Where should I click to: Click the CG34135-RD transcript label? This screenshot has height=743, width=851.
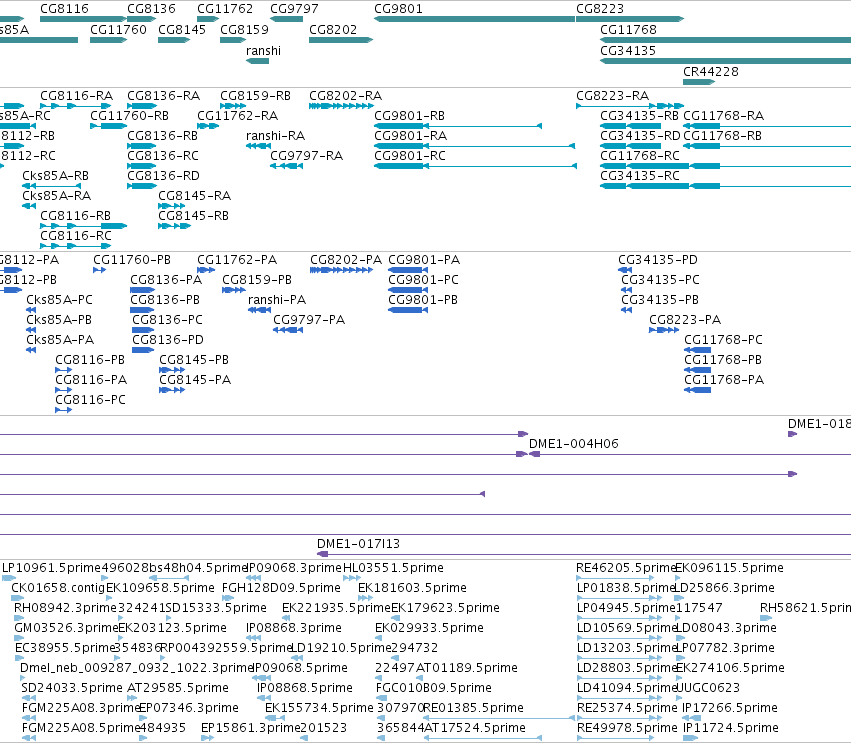tap(640, 136)
